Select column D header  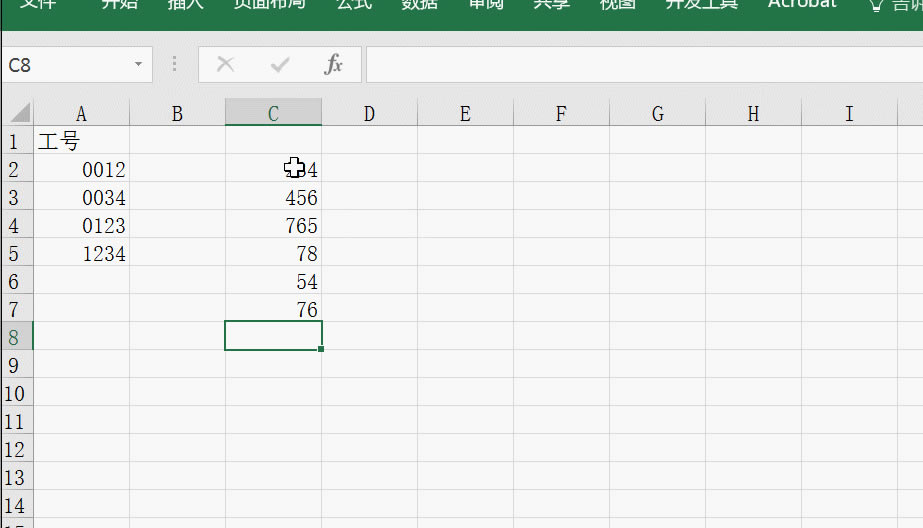369,113
